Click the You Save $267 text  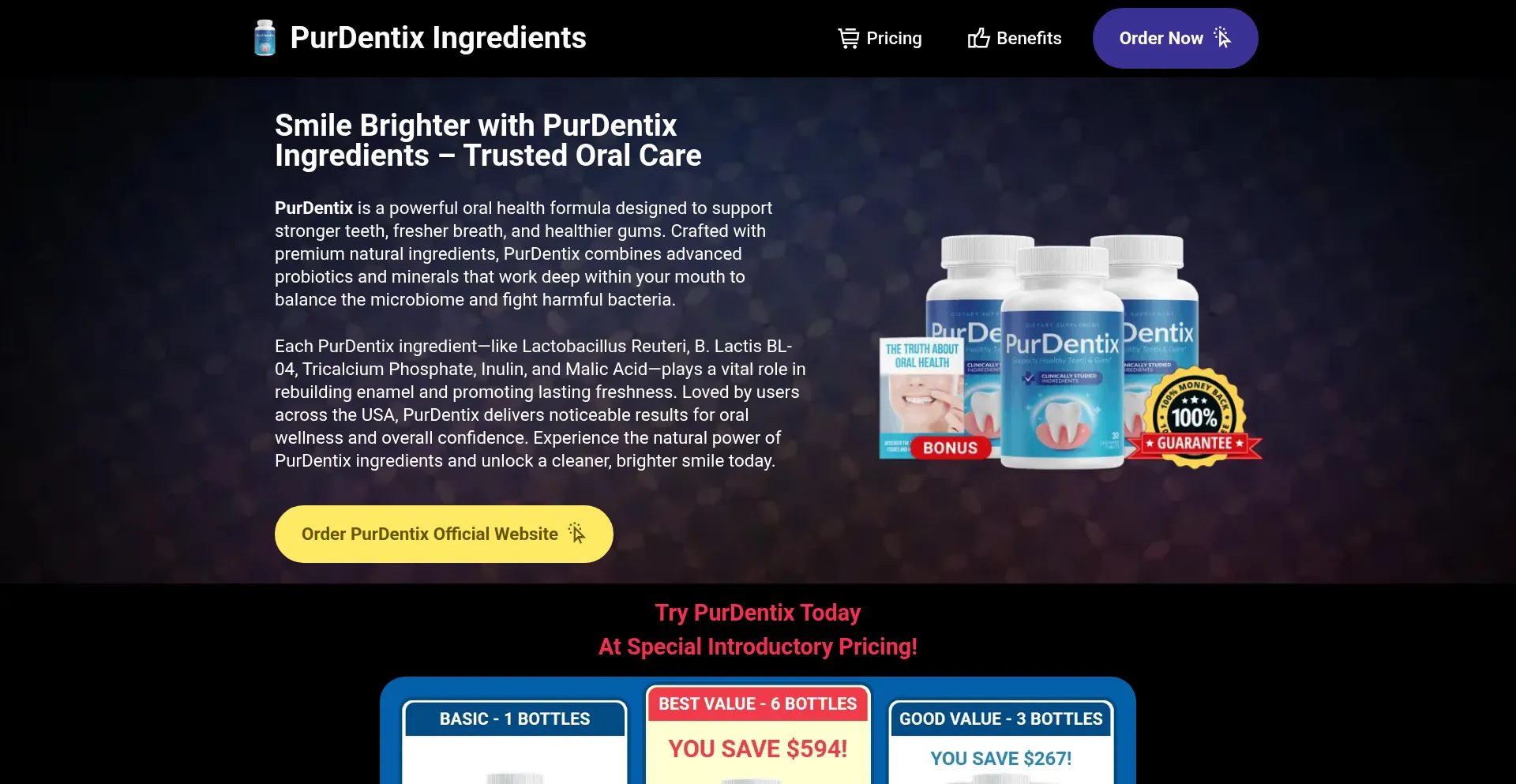(1001, 759)
